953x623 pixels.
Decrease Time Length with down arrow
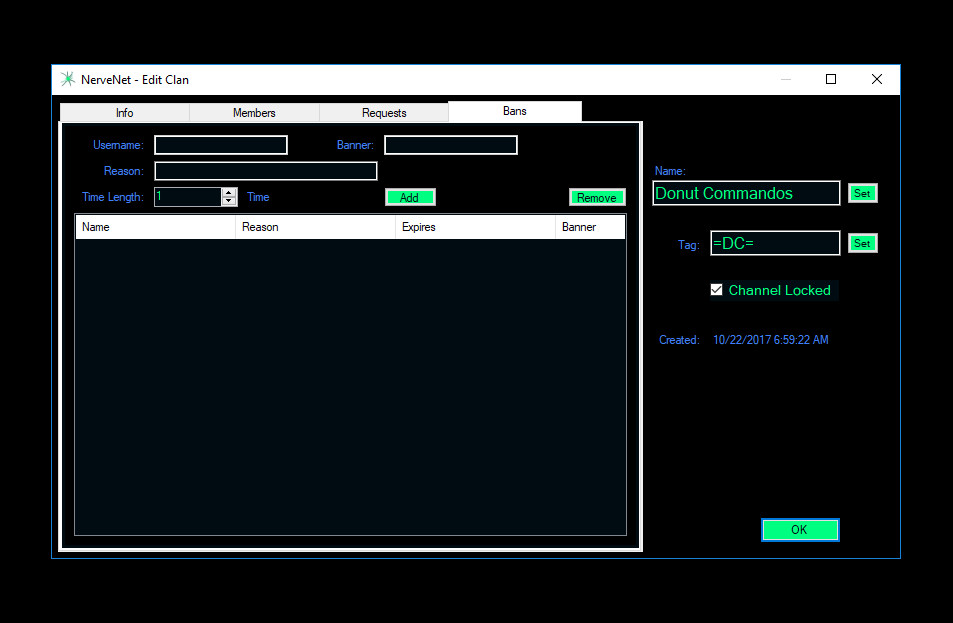[x=229, y=202]
